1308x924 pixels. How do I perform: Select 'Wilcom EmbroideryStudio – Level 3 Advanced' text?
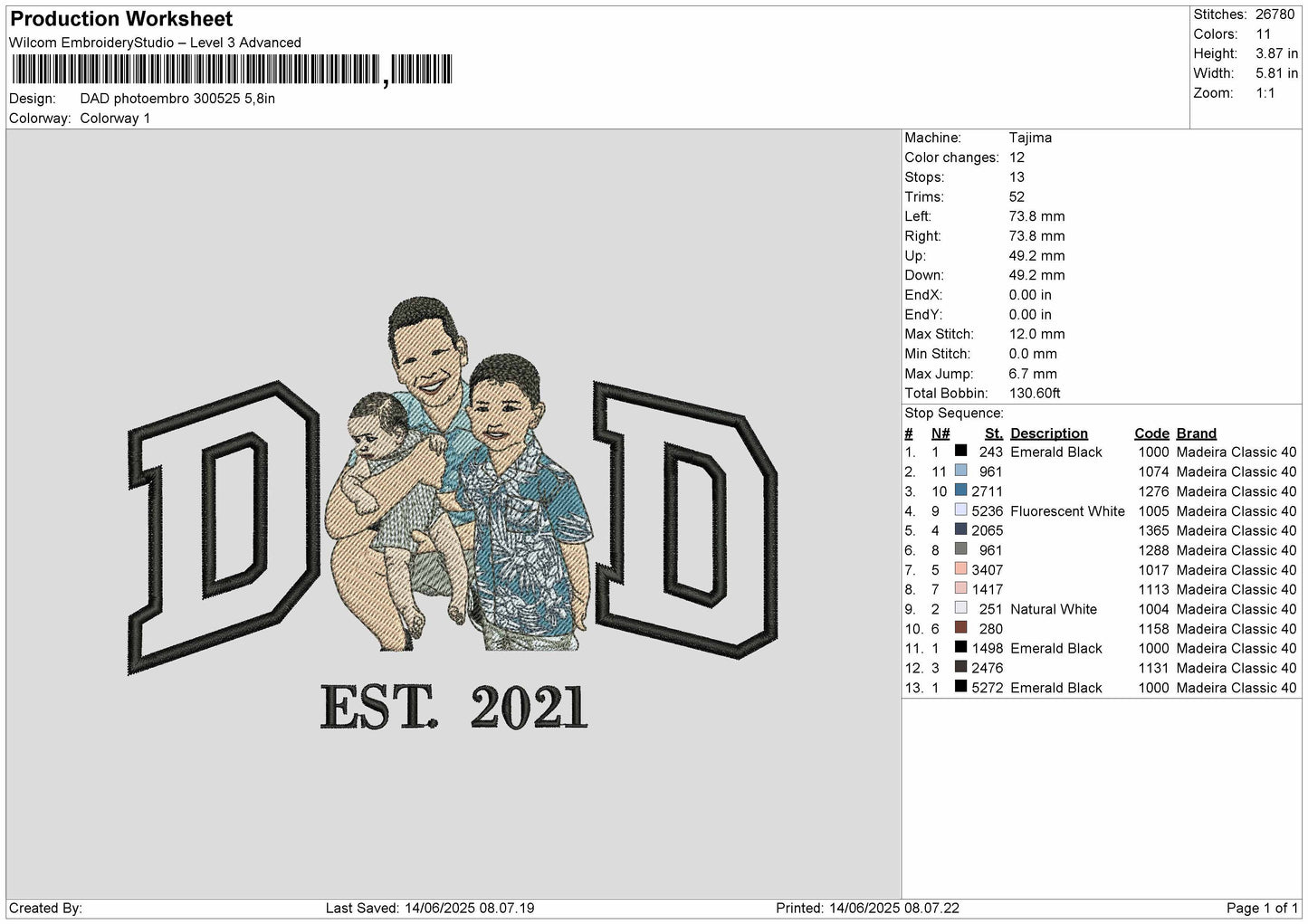155,43
